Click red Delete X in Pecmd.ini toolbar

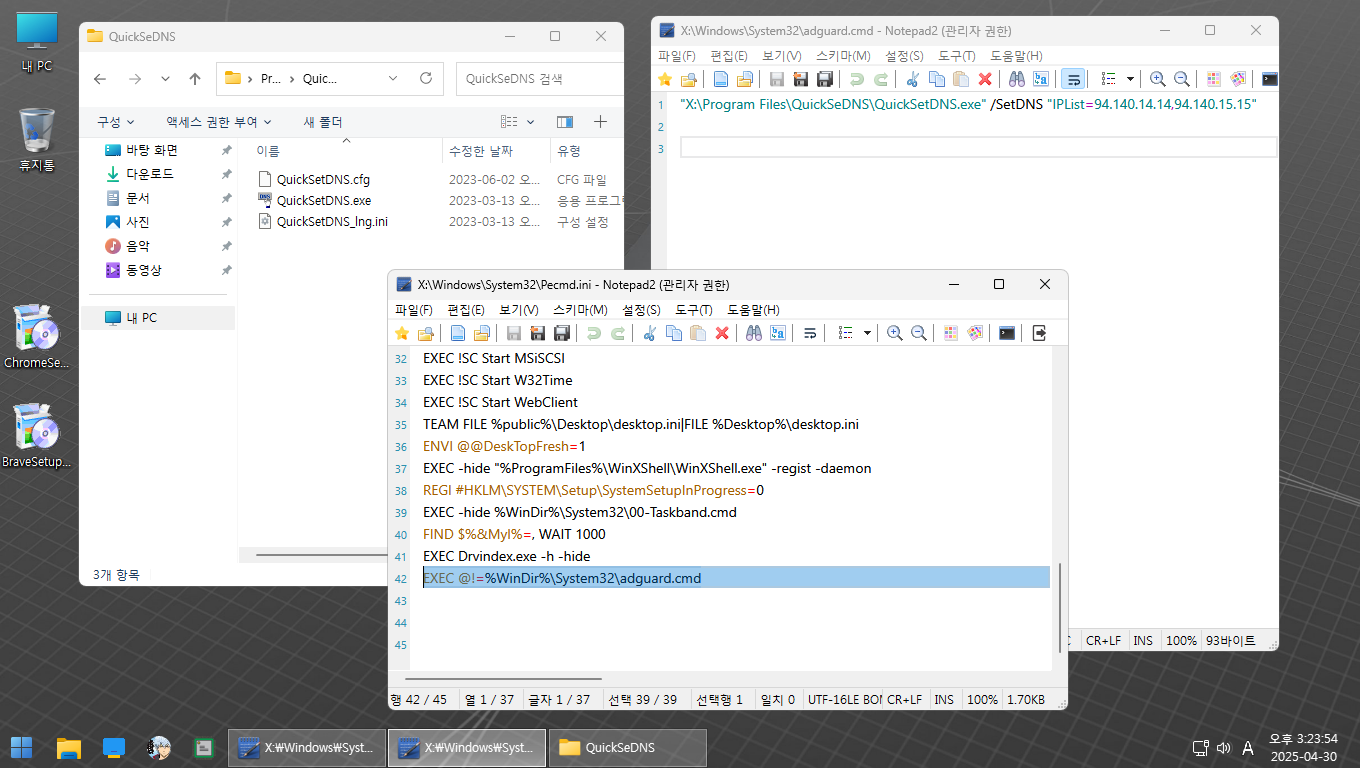pos(722,333)
